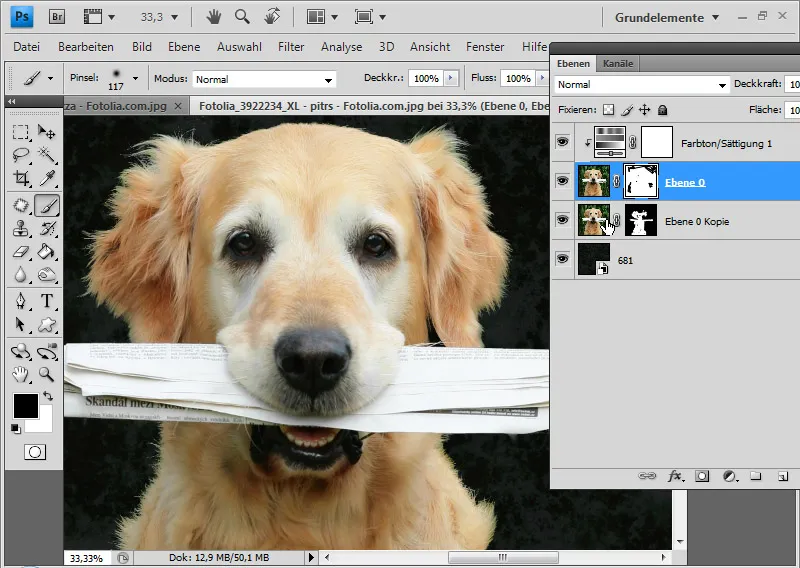This screenshot has width=800, height=568.
Task: Select the 3D Orbit camera tool
Action: (47, 352)
